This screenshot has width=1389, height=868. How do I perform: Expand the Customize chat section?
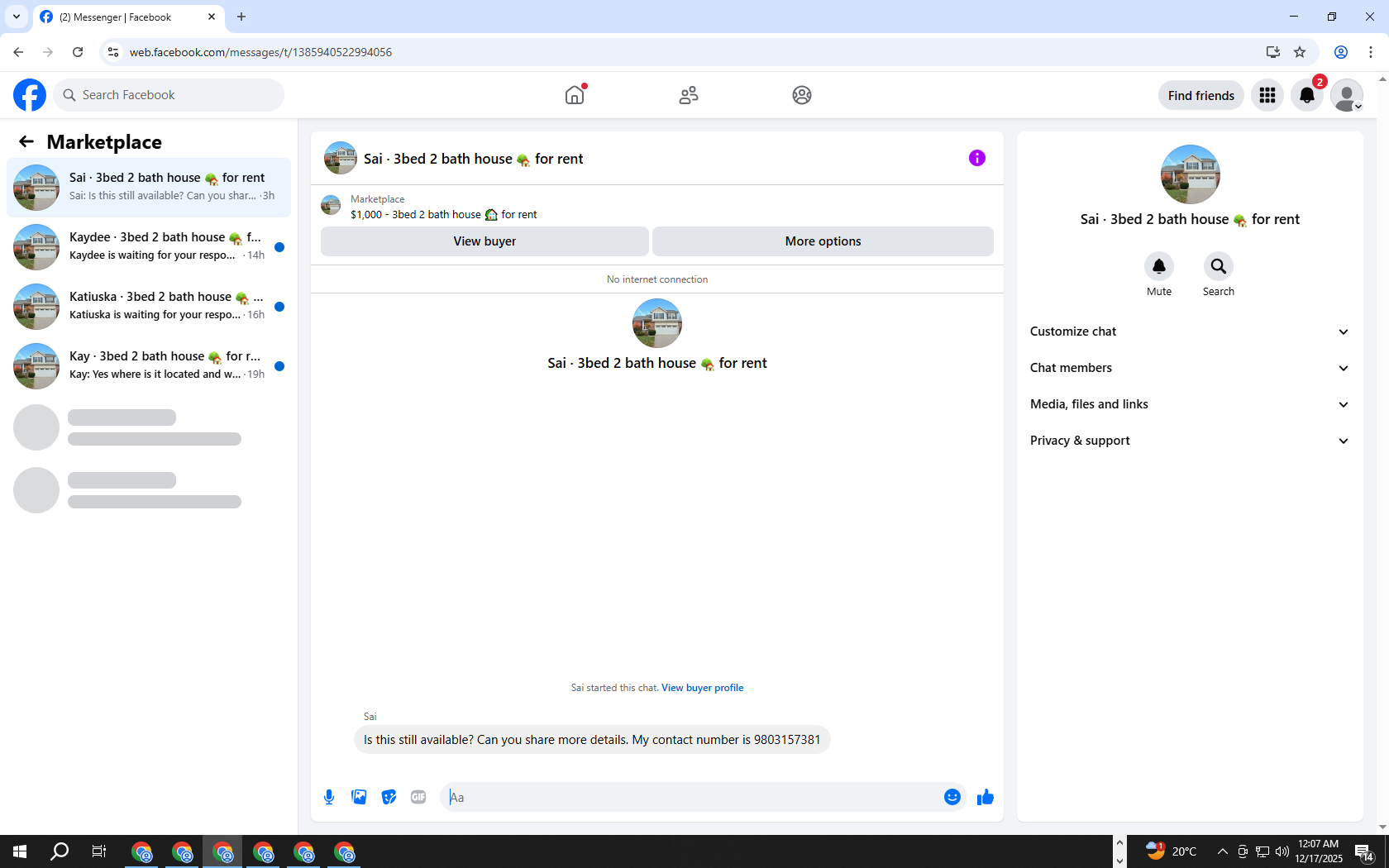[x=1190, y=331]
